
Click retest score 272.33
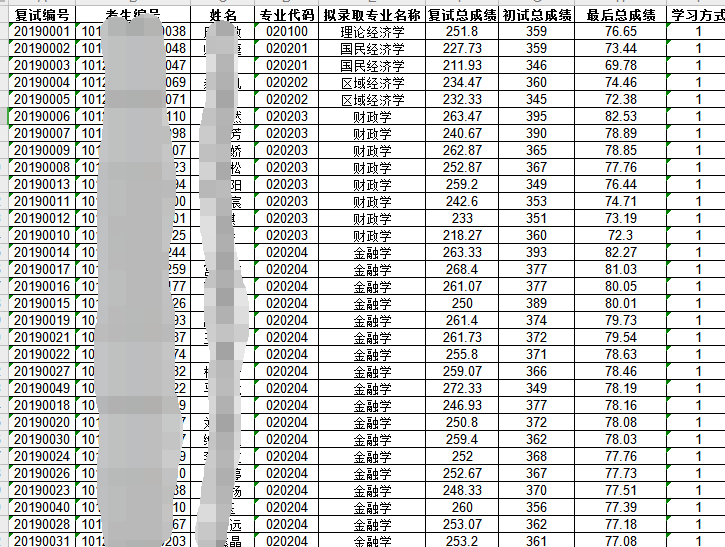pos(462,388)
